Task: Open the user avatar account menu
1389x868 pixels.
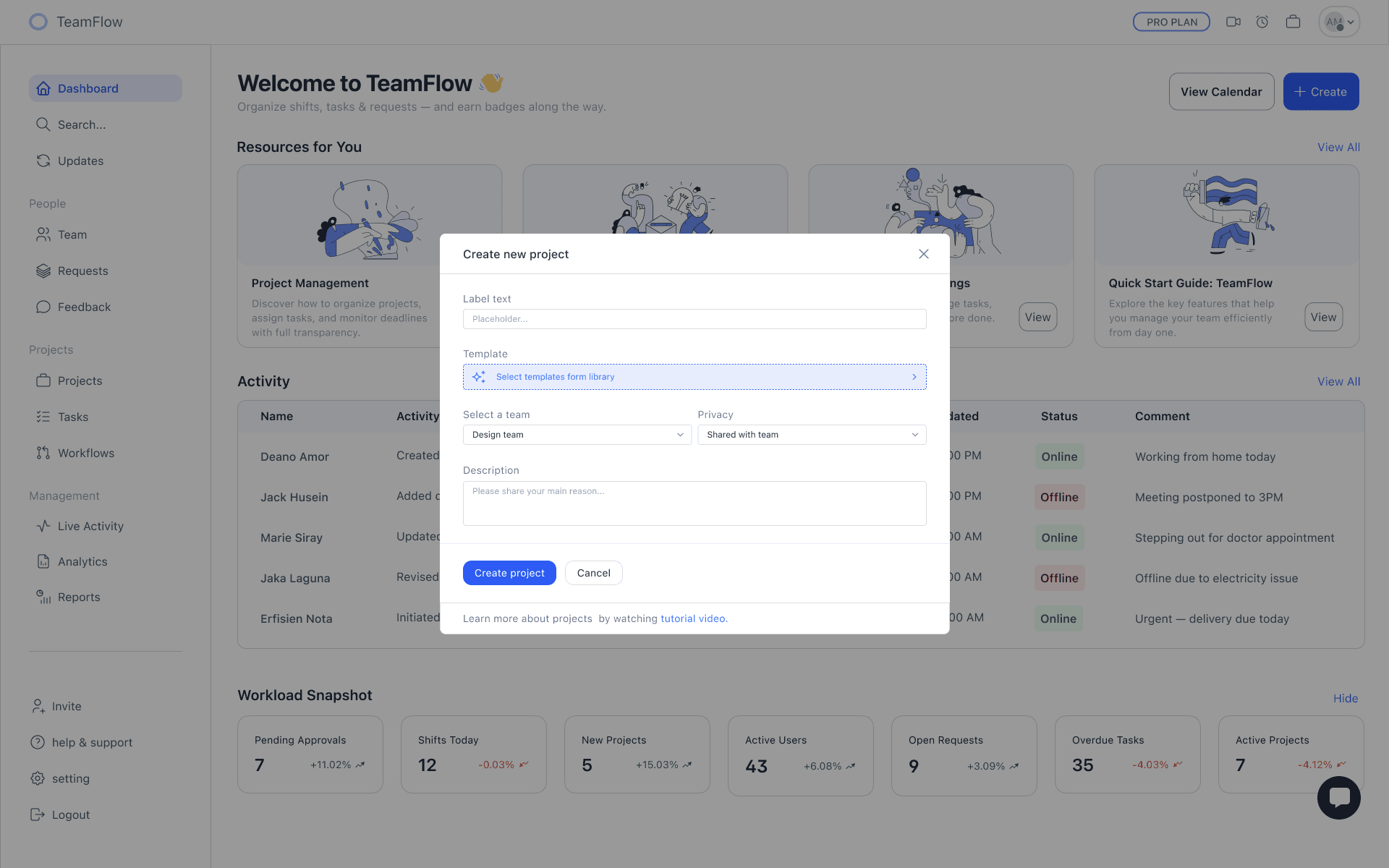Action: pos(1339,22)
